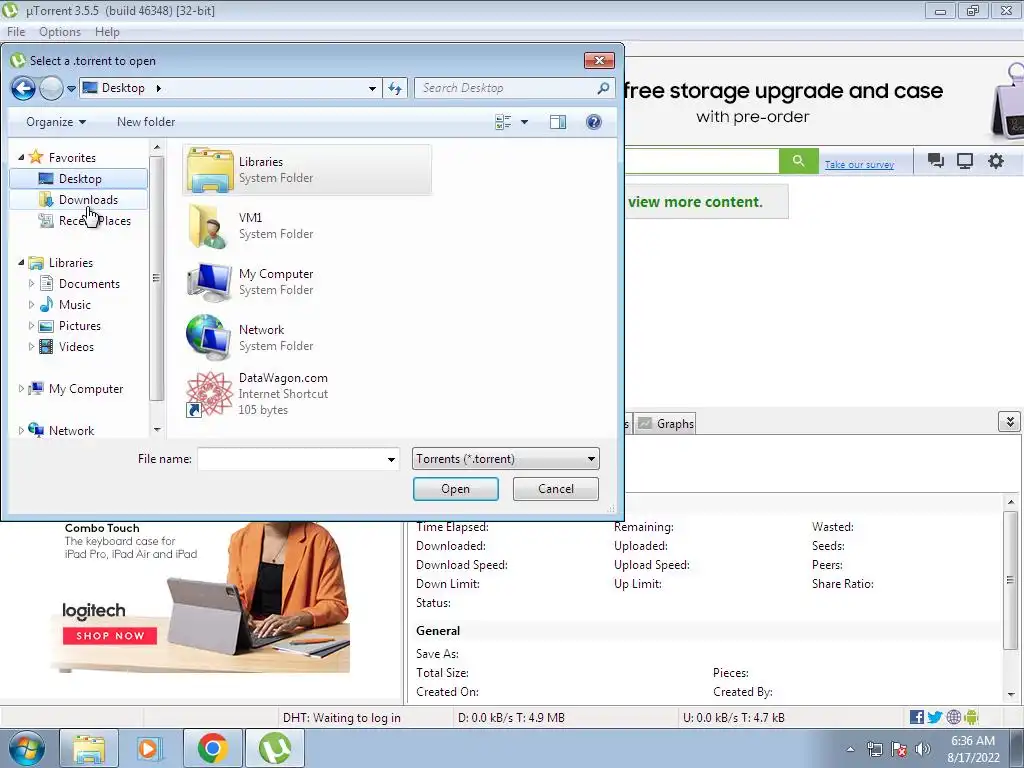
Task: Click the New folder button
Action: coord(146,122)
